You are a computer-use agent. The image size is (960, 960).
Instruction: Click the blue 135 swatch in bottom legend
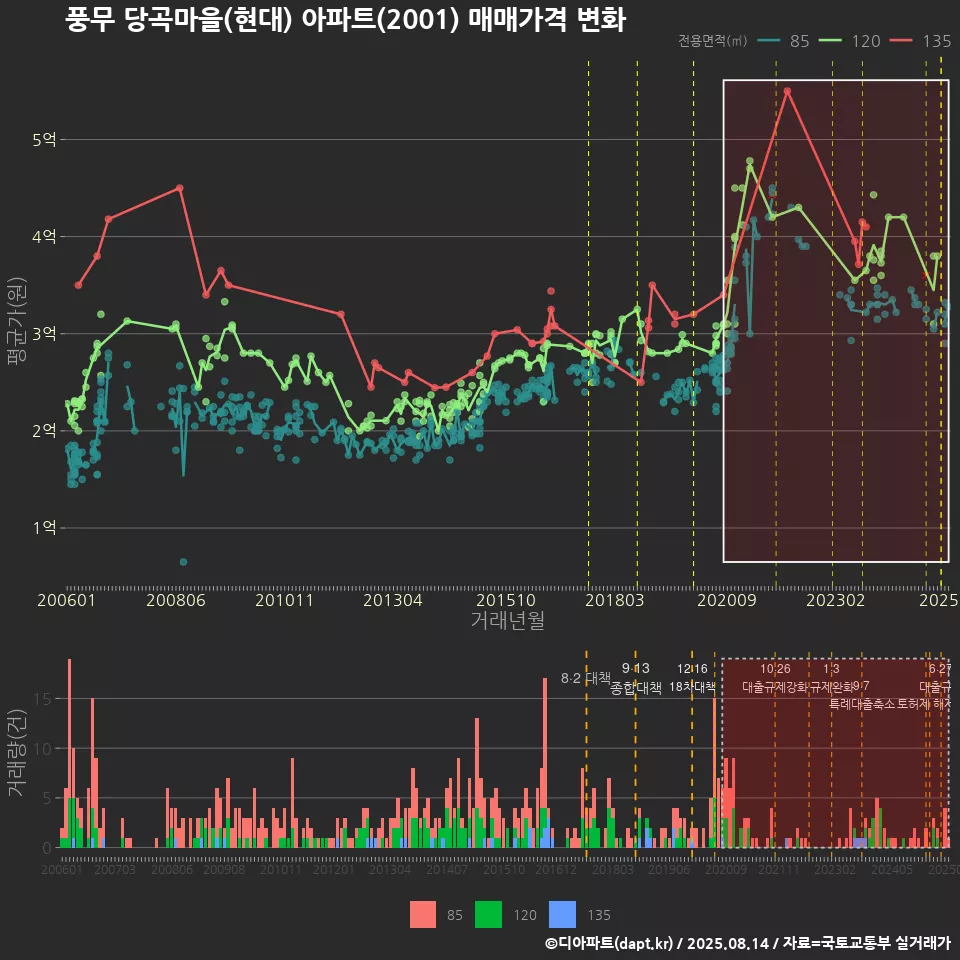(563, 915)
